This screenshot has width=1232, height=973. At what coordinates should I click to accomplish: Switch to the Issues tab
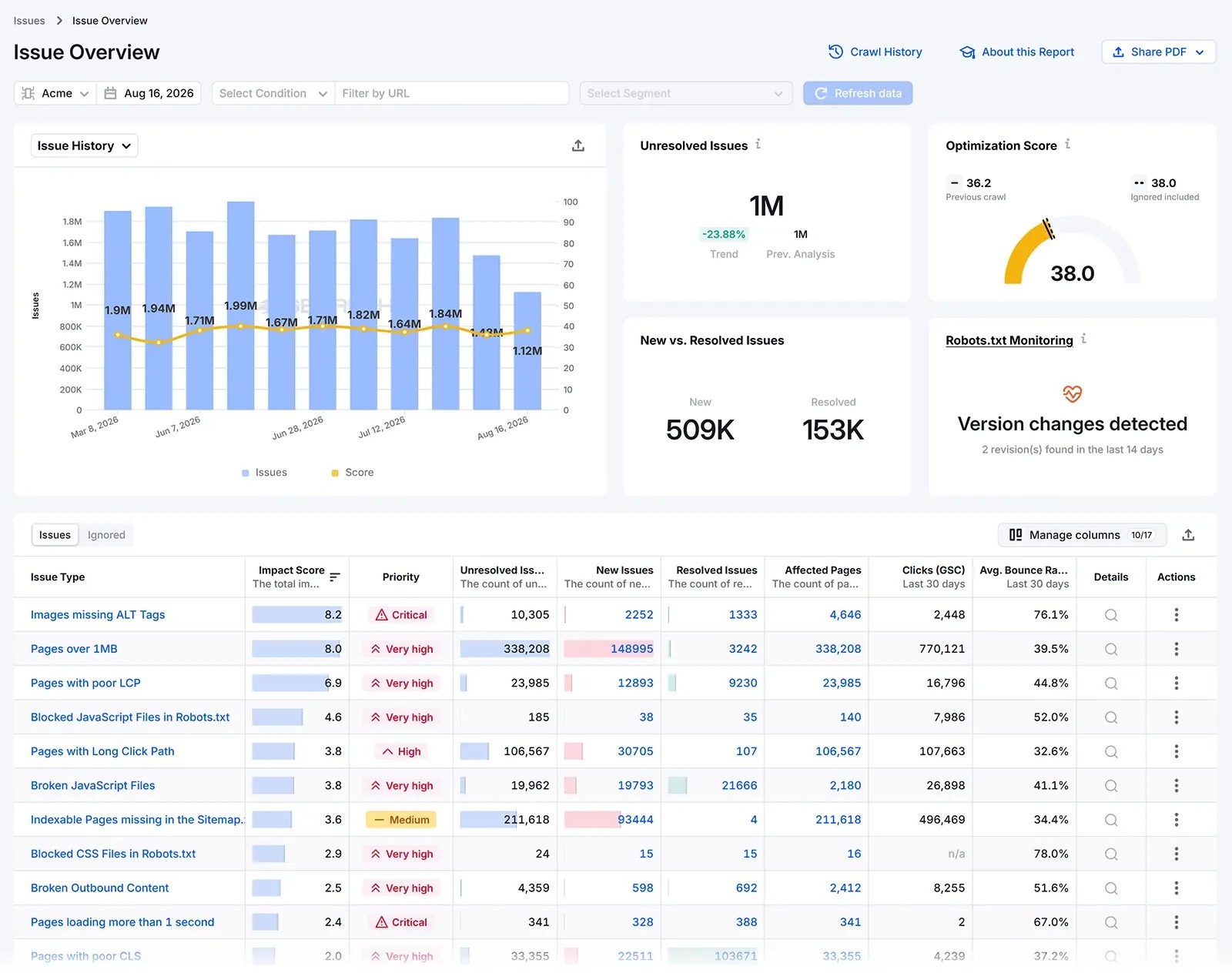(x=55, y=535)
